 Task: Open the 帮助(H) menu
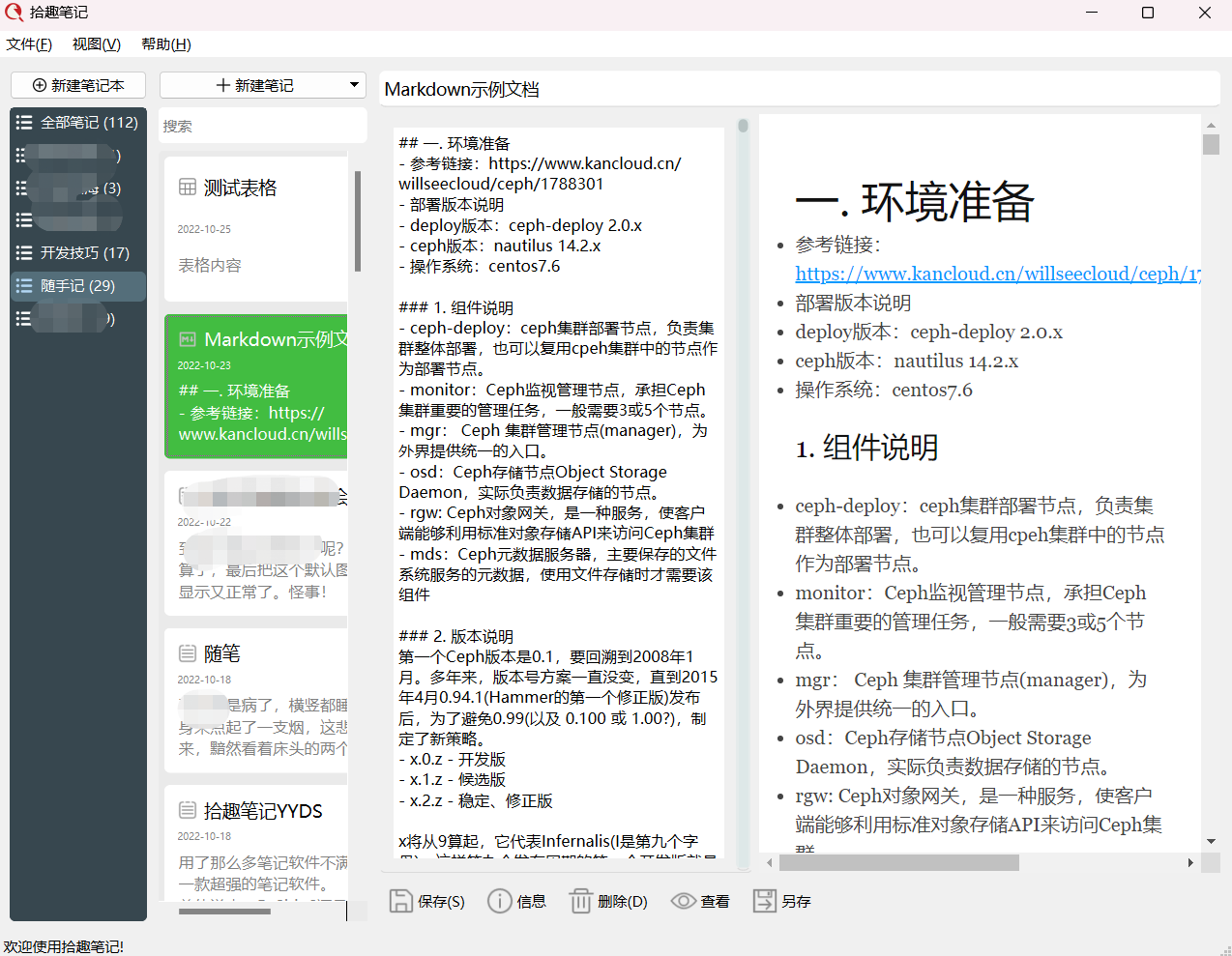pyautogui.click(x=166, y=44)
